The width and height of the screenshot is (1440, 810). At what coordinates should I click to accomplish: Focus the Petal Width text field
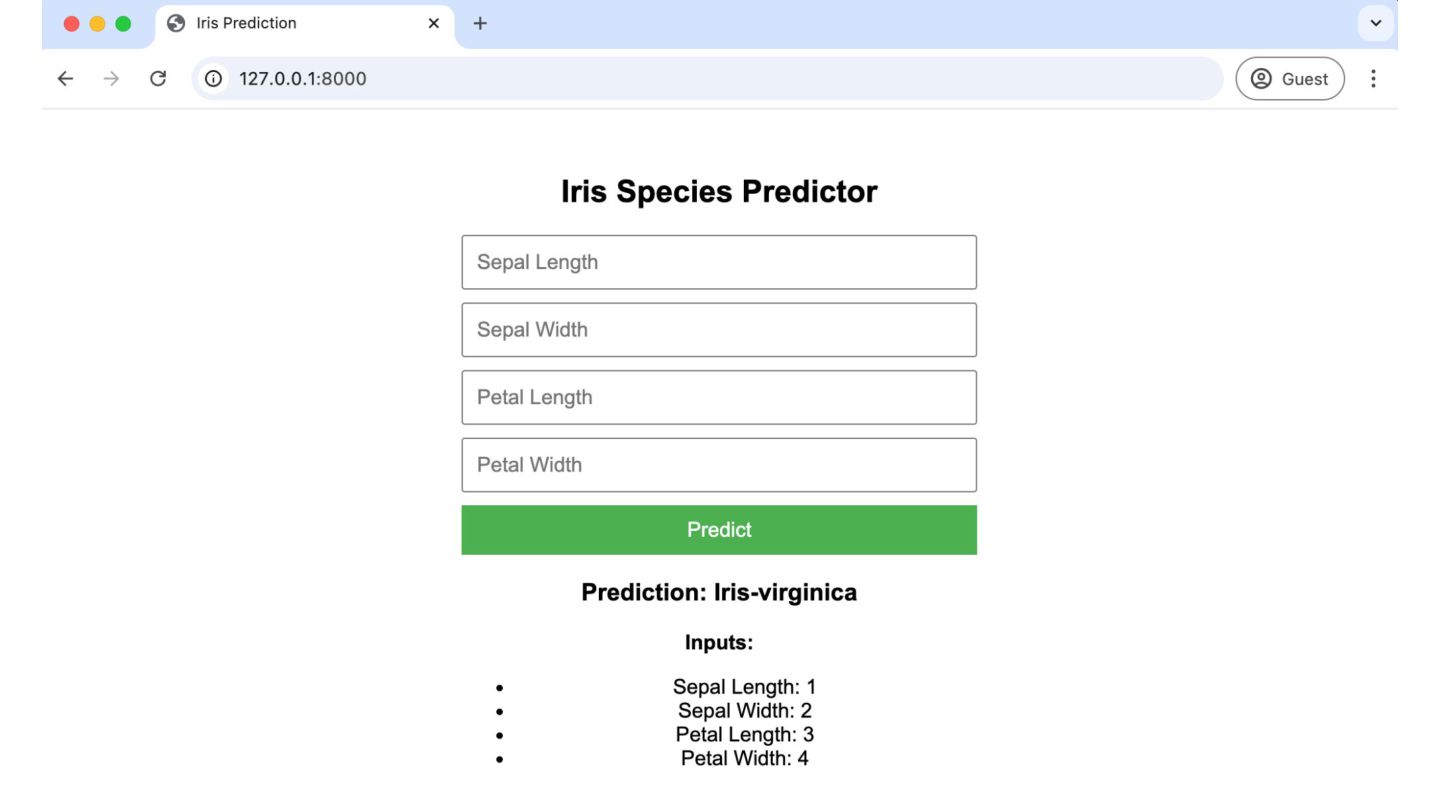click(718, 465)
